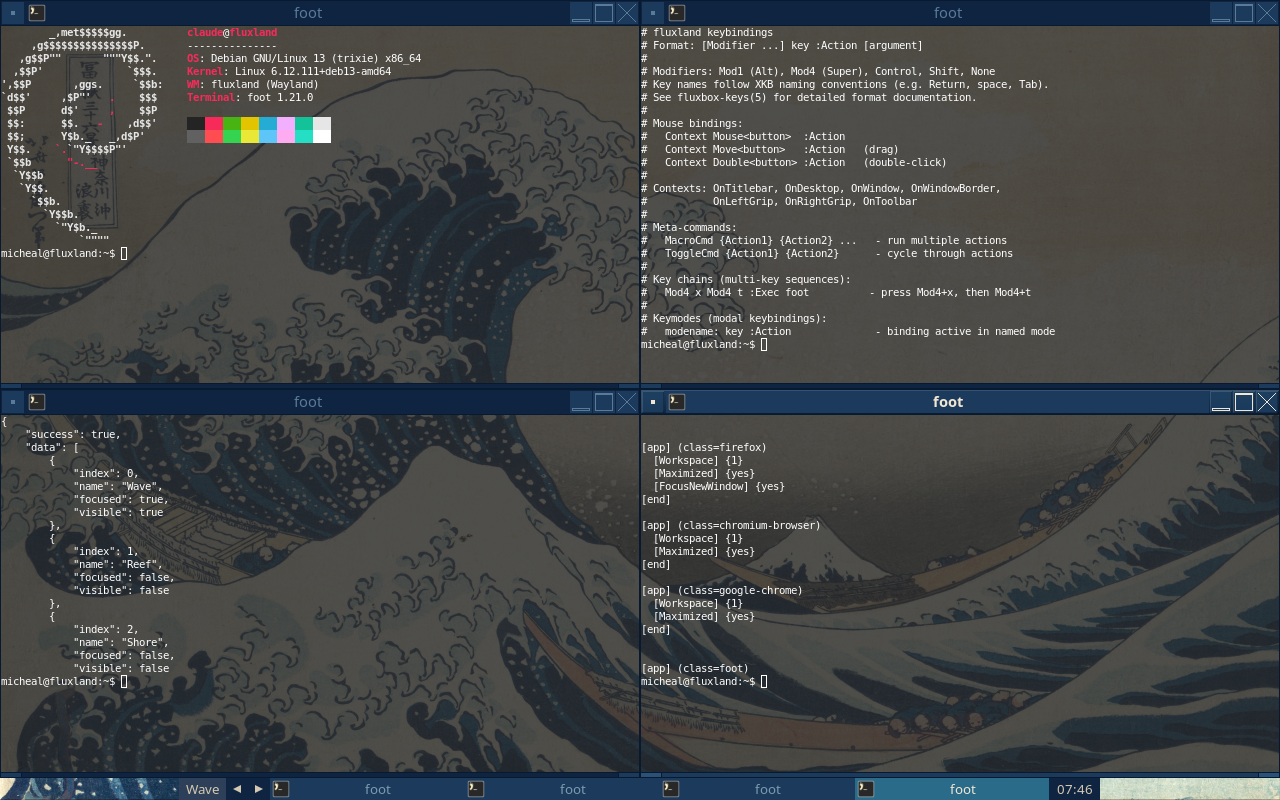Click the 07:46 clock in the toolbar
The image size is (1280, 800).
click(x=1075, y=789)
